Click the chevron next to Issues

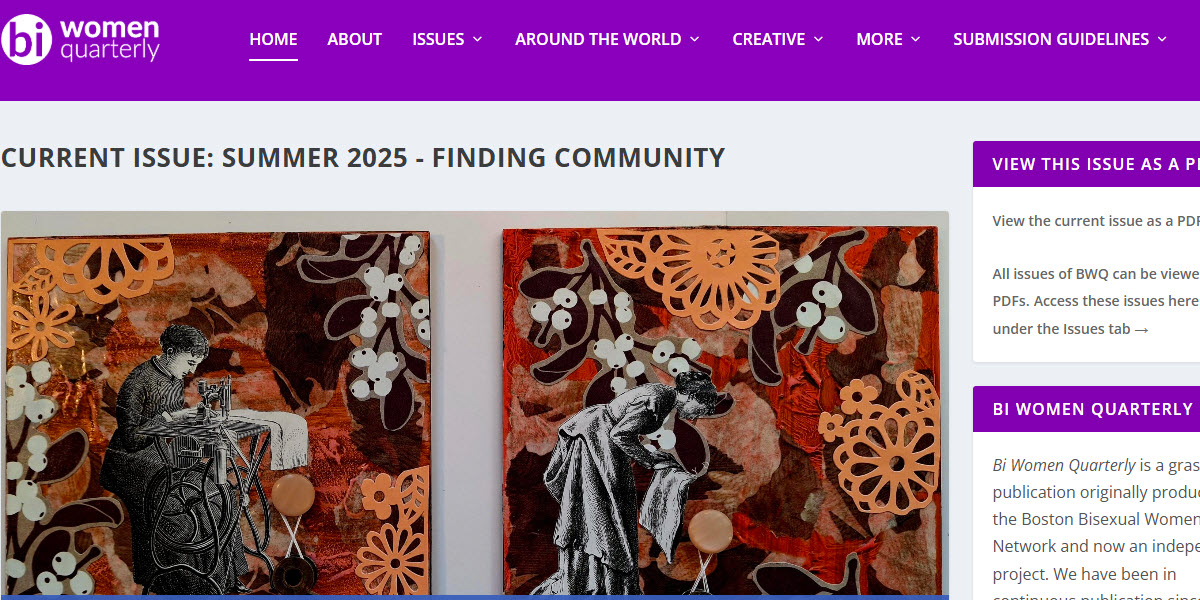pyautogui.click(x=477, y=39)
